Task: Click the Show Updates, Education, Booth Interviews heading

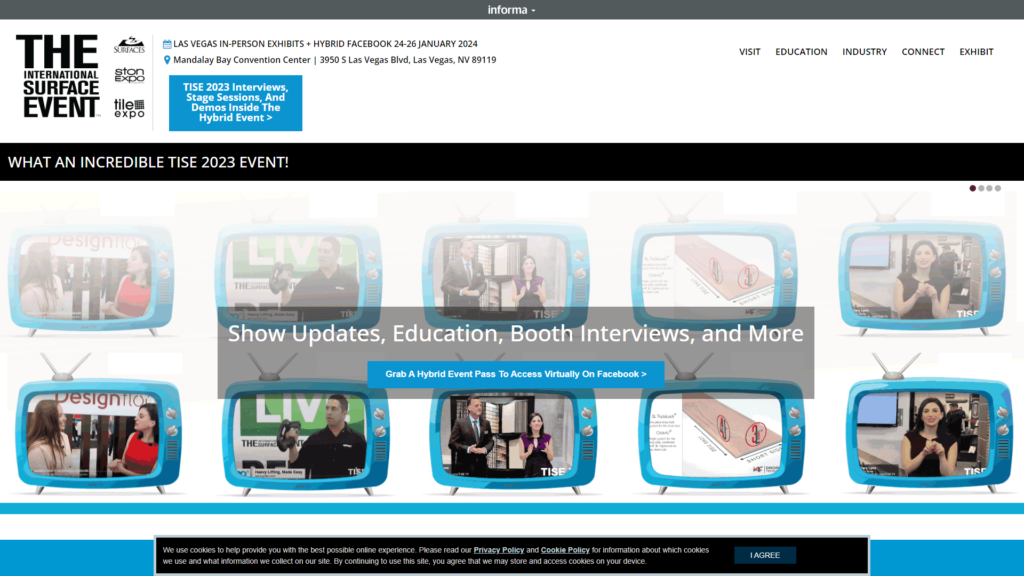Action: tap(516, 333)
